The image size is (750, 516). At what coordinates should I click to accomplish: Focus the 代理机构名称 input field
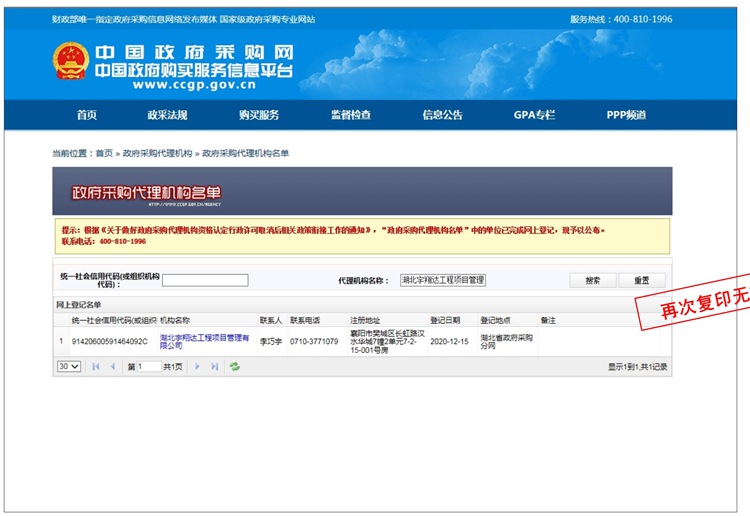coord(443,280)
